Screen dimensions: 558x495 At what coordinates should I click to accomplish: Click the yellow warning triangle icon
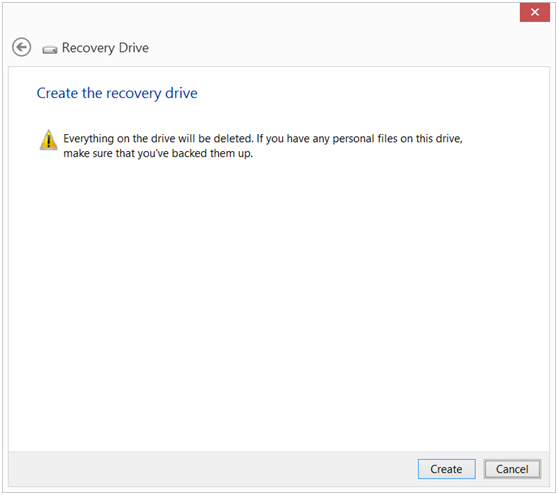pos(48,140)
